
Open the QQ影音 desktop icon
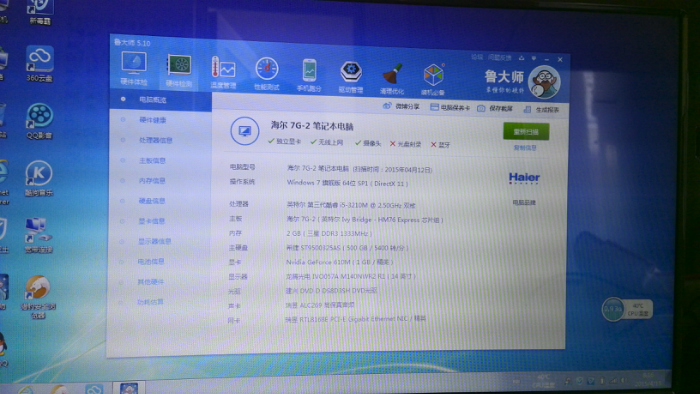39,120
